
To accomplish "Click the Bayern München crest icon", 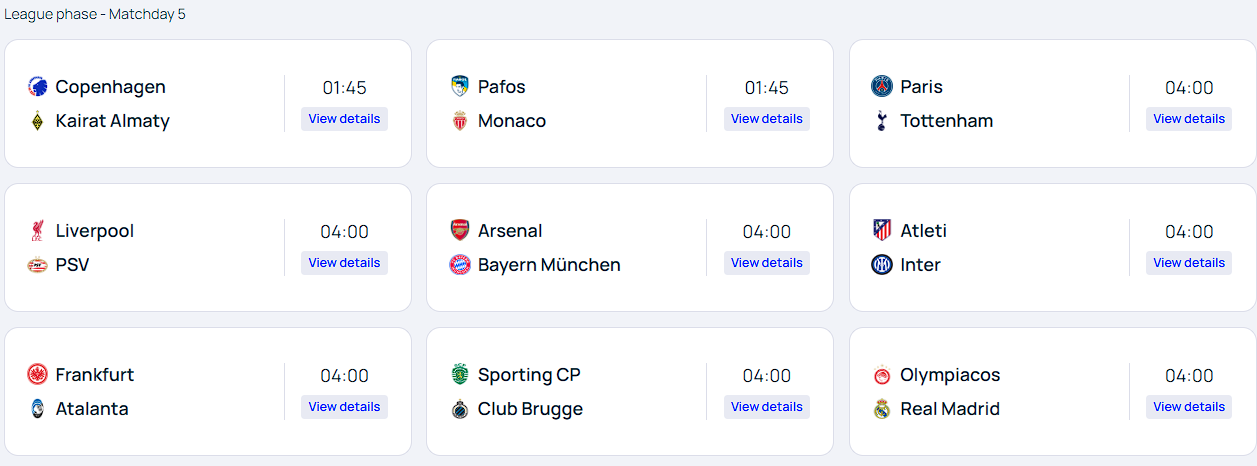I will pyautogui.click(x=459, y=265).
